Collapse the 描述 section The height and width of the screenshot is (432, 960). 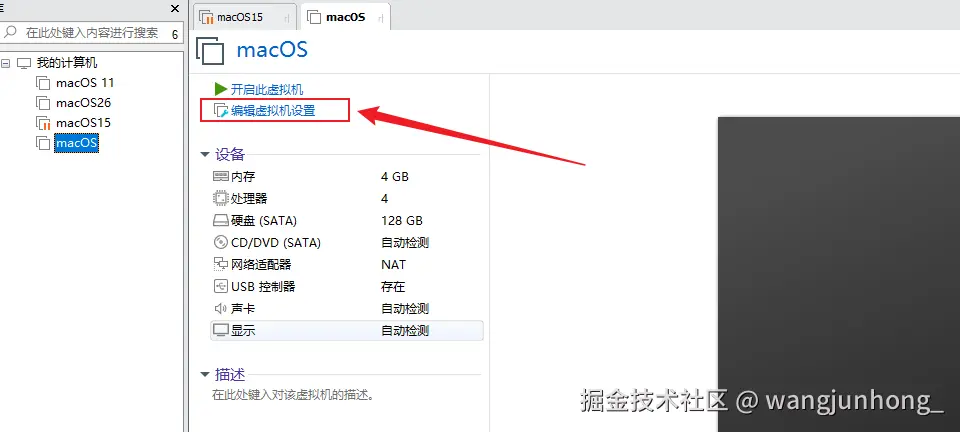pyautogui.click(x=205, y=374)
